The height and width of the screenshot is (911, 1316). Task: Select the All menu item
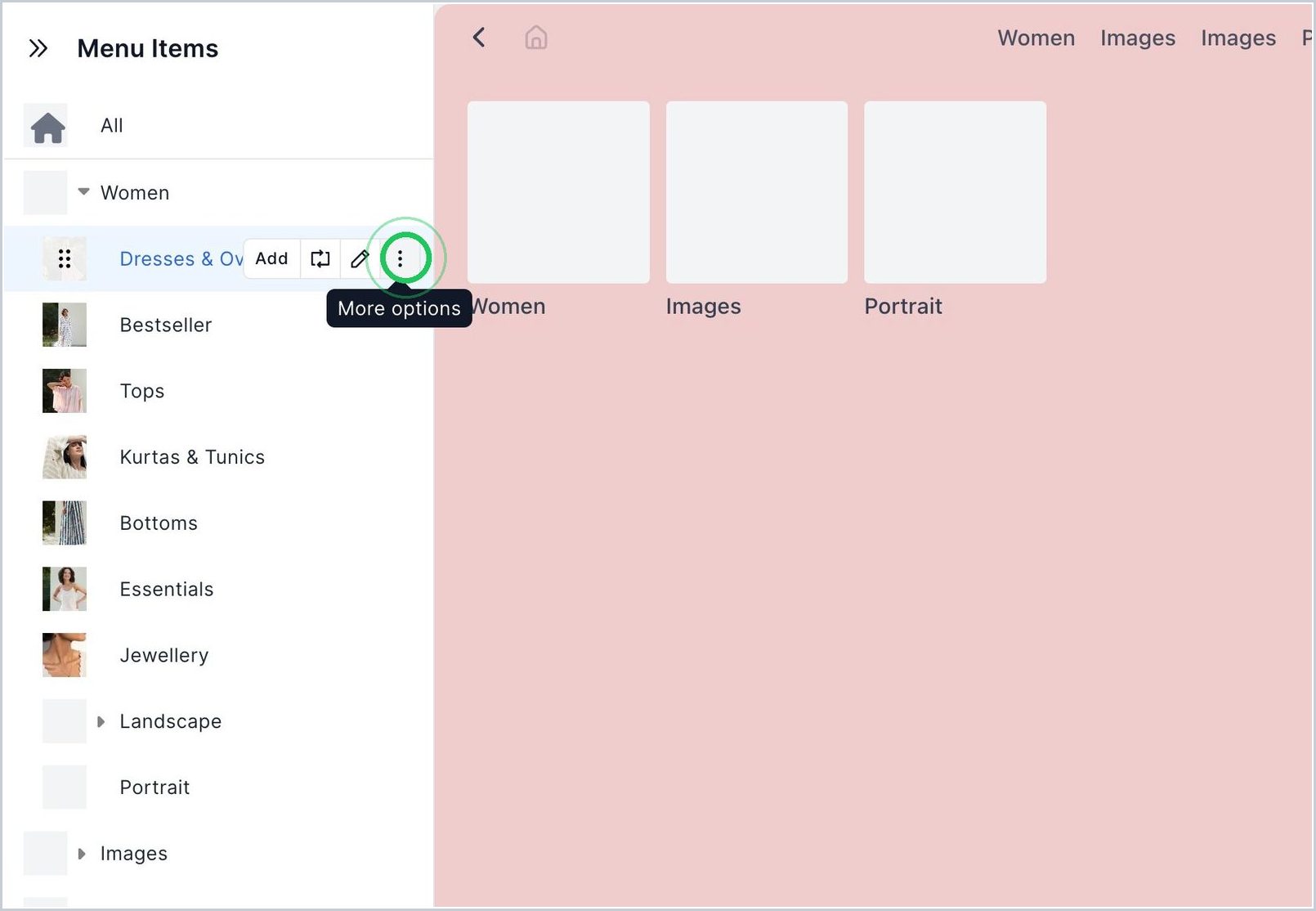point(218,126)
